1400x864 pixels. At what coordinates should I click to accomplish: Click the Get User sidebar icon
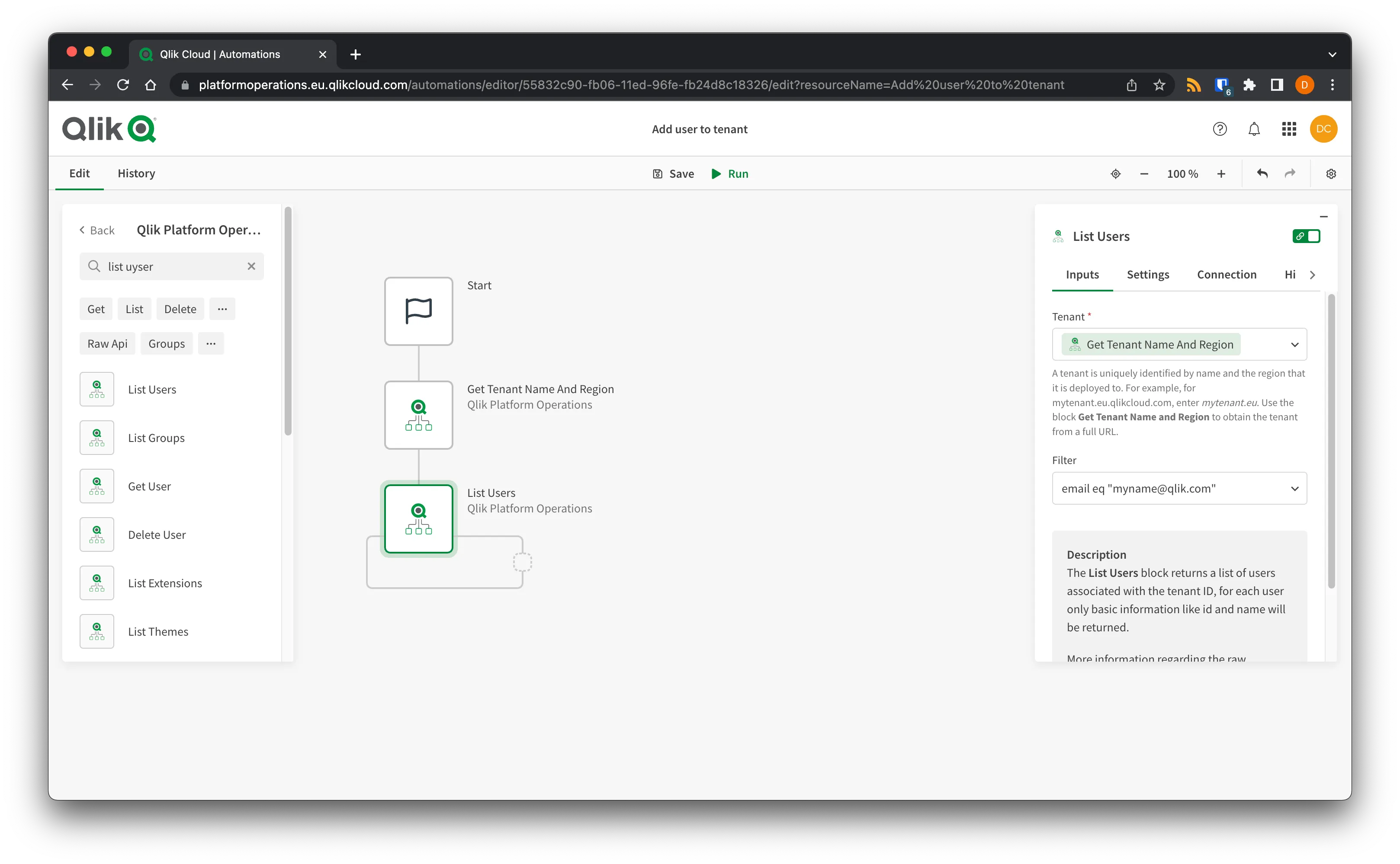click(x=97, y=485)
